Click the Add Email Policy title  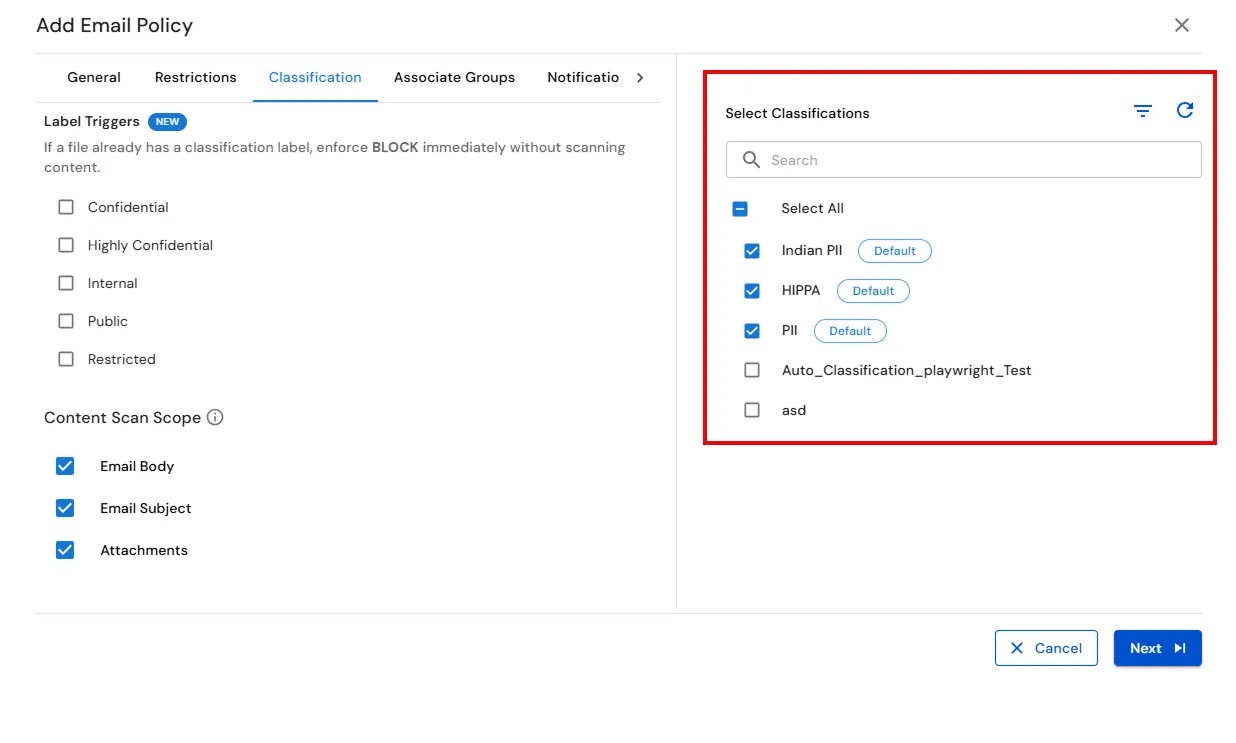[x=115, y=25]
